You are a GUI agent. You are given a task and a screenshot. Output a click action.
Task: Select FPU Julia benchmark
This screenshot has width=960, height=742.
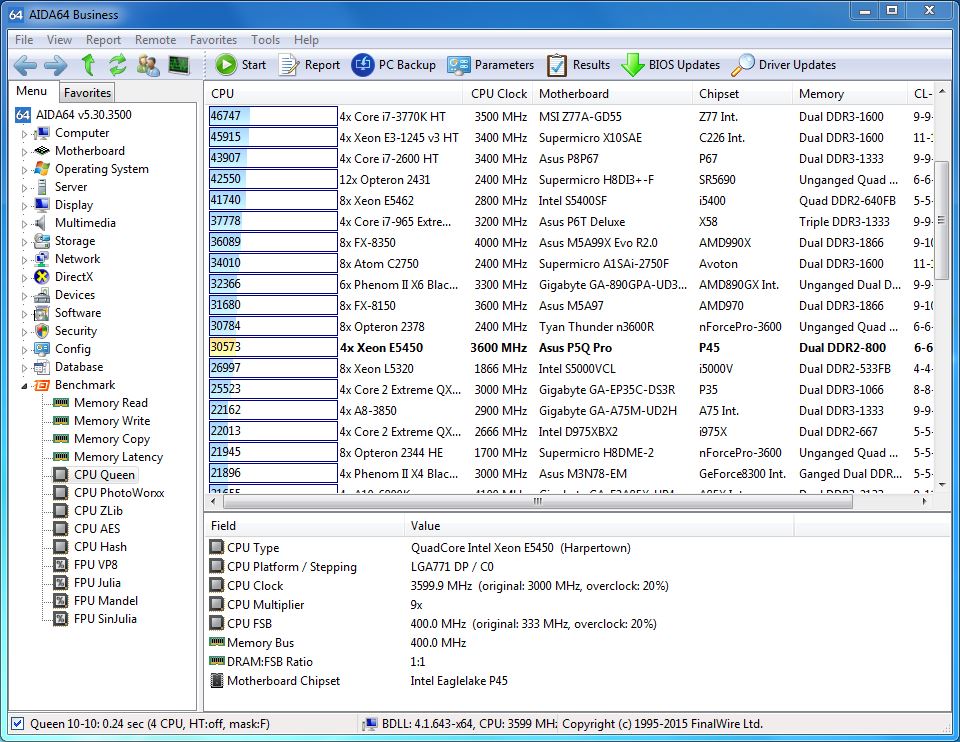pyautogui.click(x=97, y=583)
